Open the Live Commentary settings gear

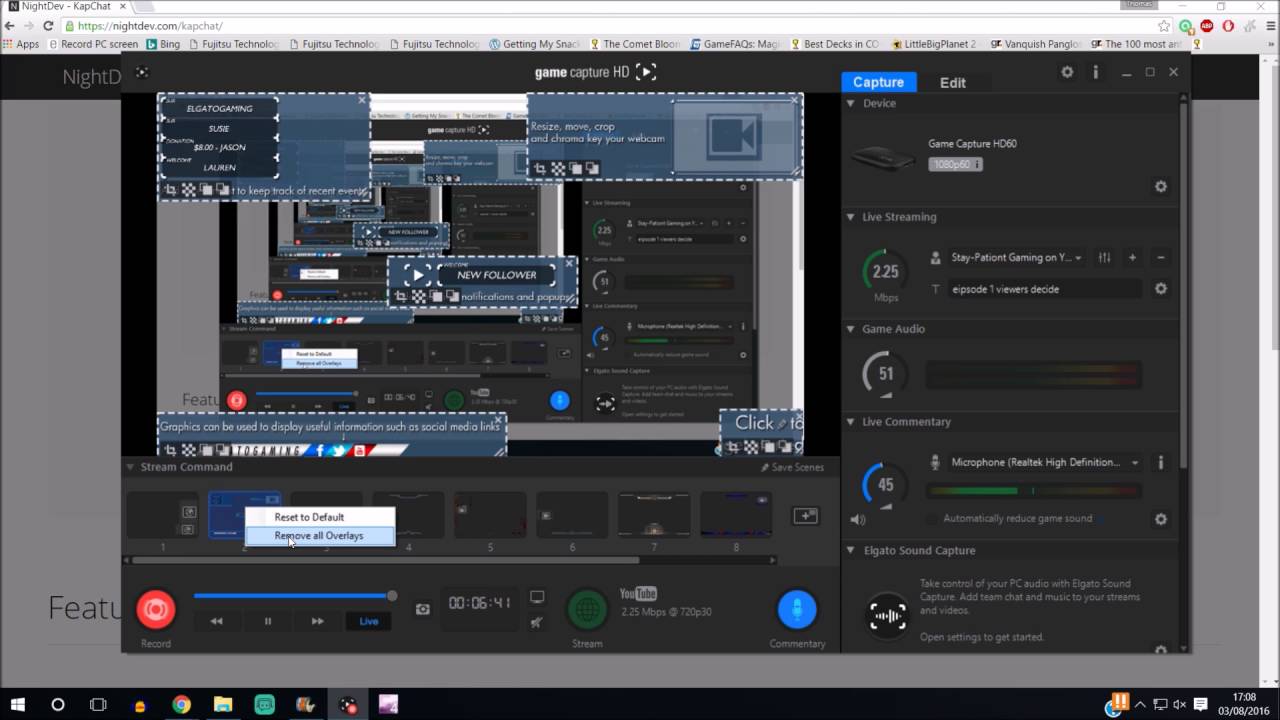[1161, 519]
